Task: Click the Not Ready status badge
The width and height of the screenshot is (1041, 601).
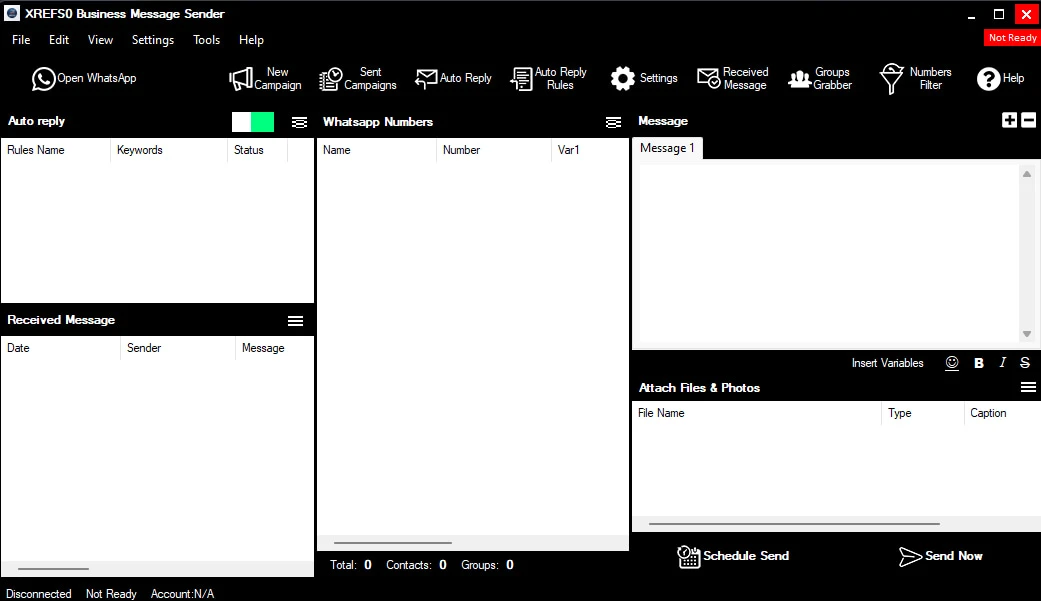Action: (1012, 38)
